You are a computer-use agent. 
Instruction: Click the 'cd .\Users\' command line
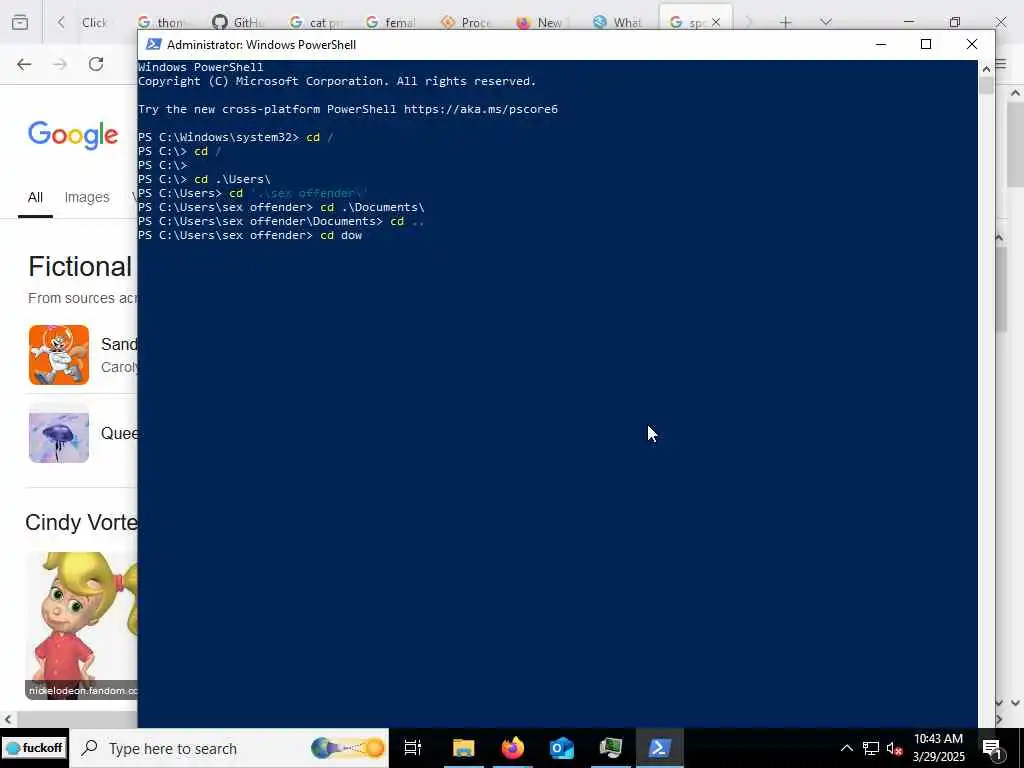click(x=232, y=179)
